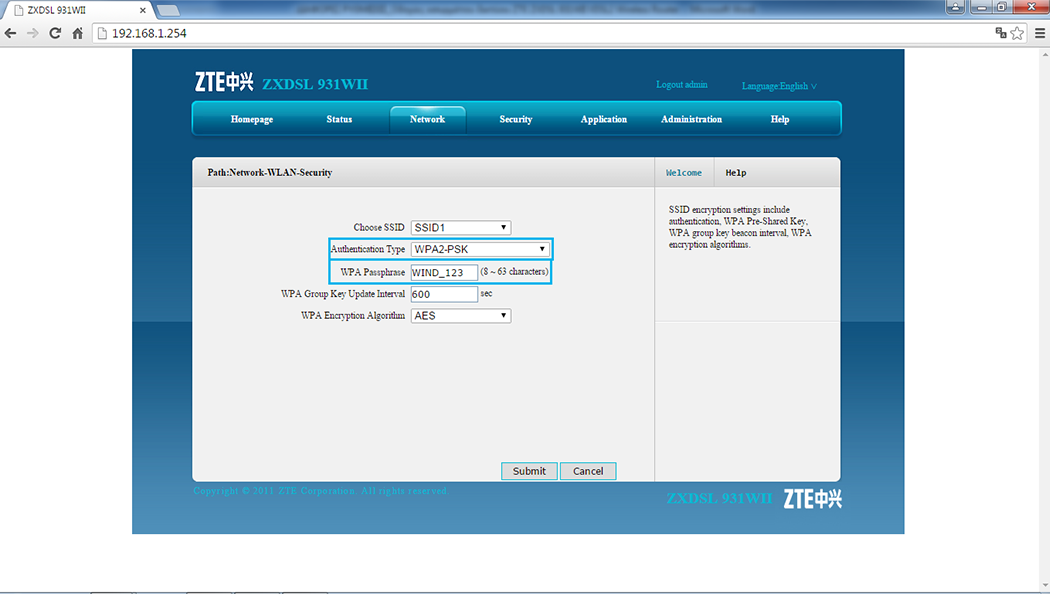Open the Chrome menu icon
1050x594 pixels.
[1040, 33]
